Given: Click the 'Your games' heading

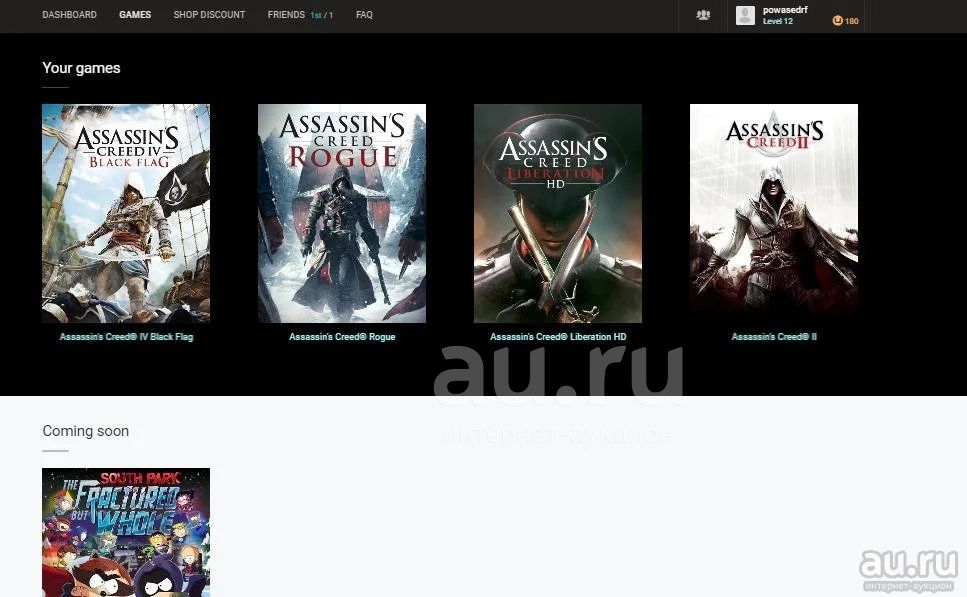Looking at the screenshot, I should click(81, 68).
